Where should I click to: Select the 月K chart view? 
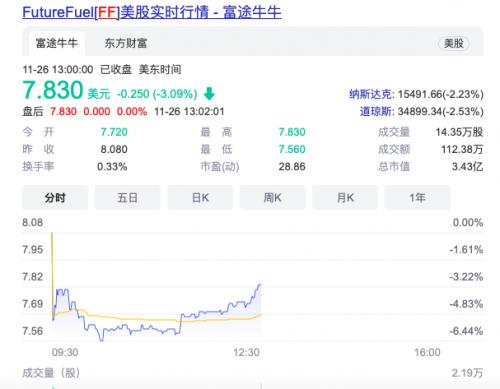(x=345, y=198)
